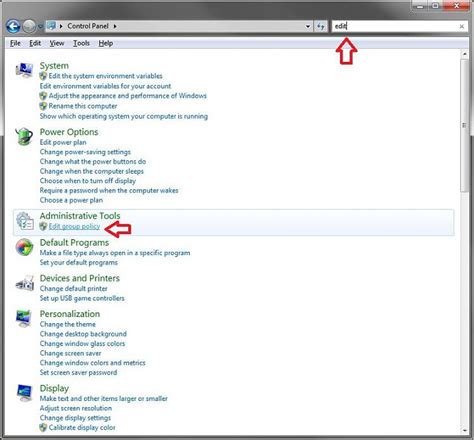Click Change the theme
474x440 pixels.
pyautogui.click(x=68, y=324)
